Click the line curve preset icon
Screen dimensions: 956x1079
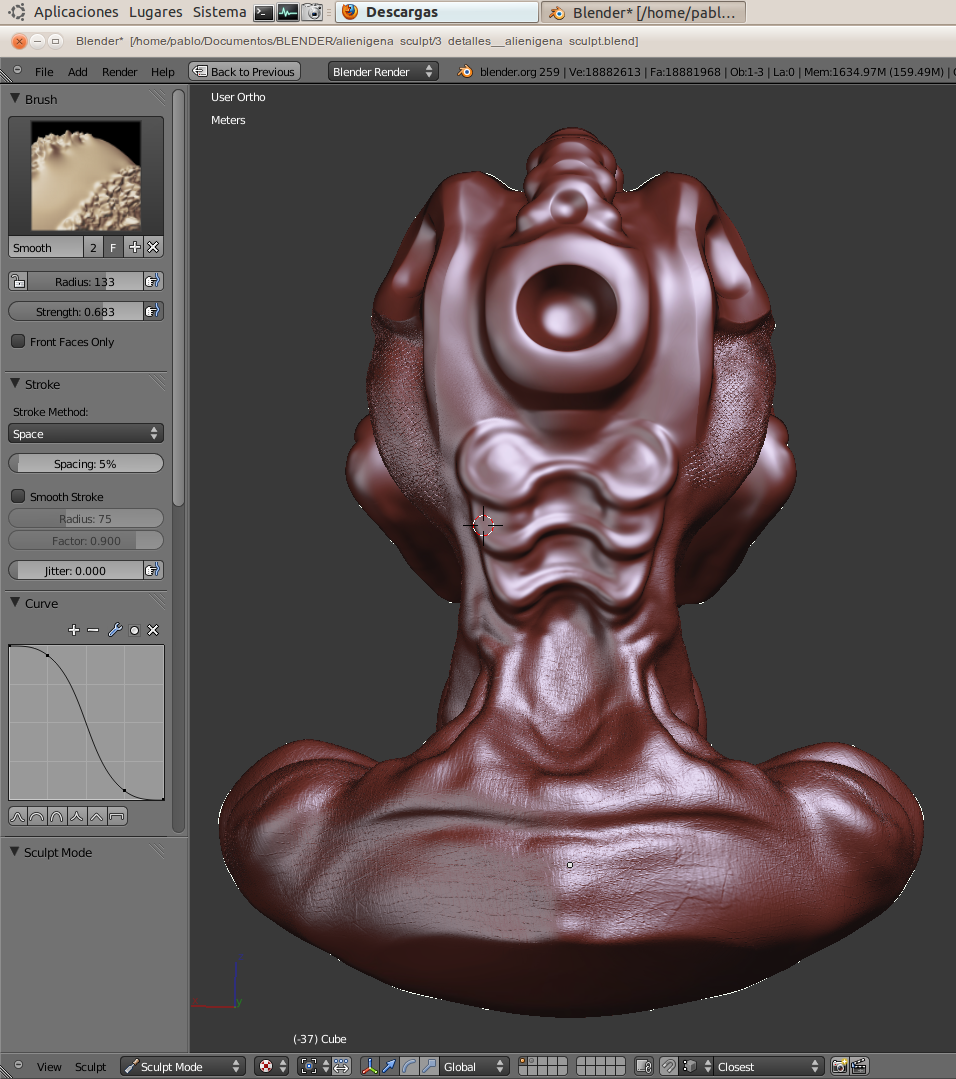(97, 817)
